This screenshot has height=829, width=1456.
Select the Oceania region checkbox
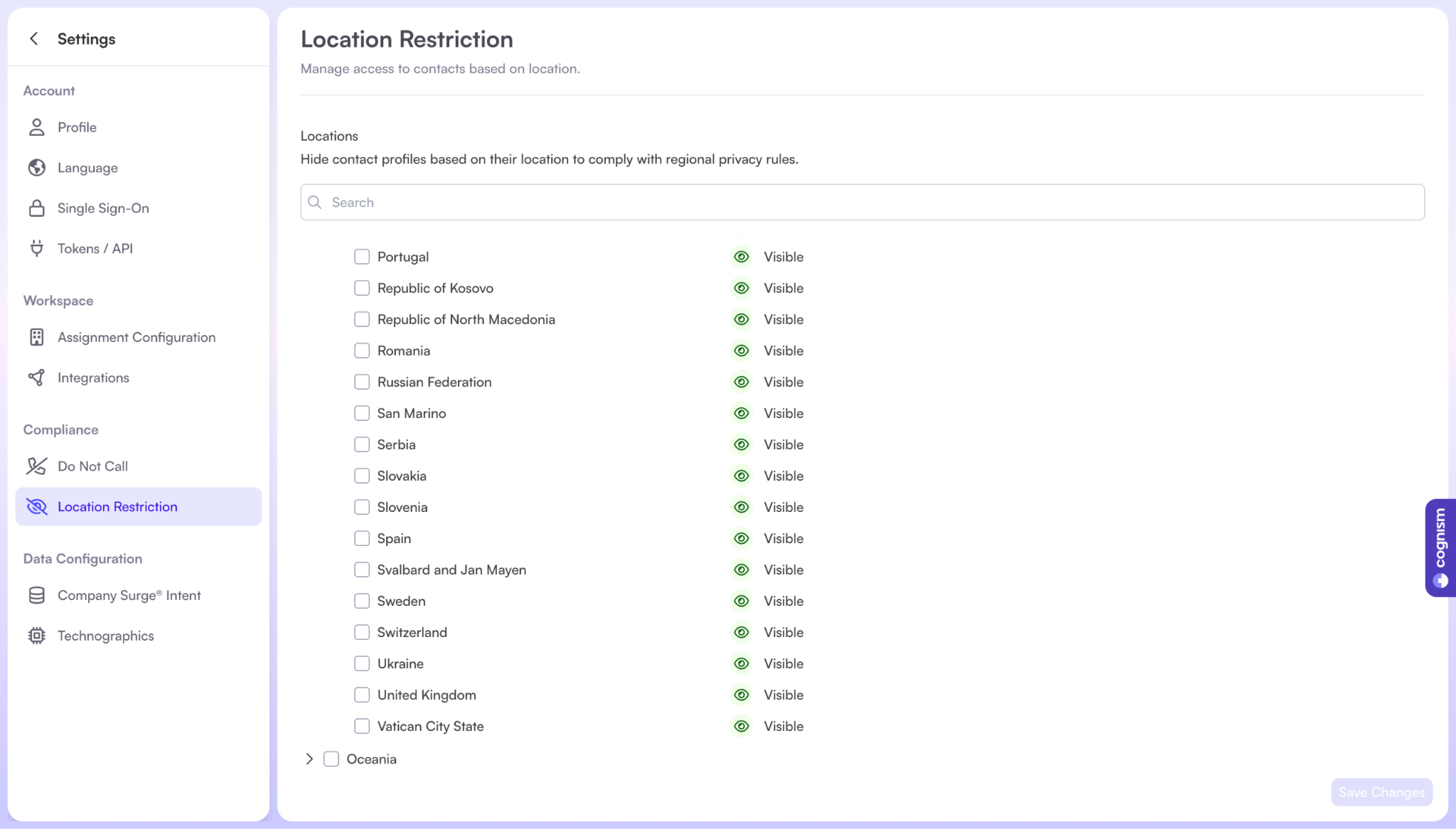click(331, 759)
